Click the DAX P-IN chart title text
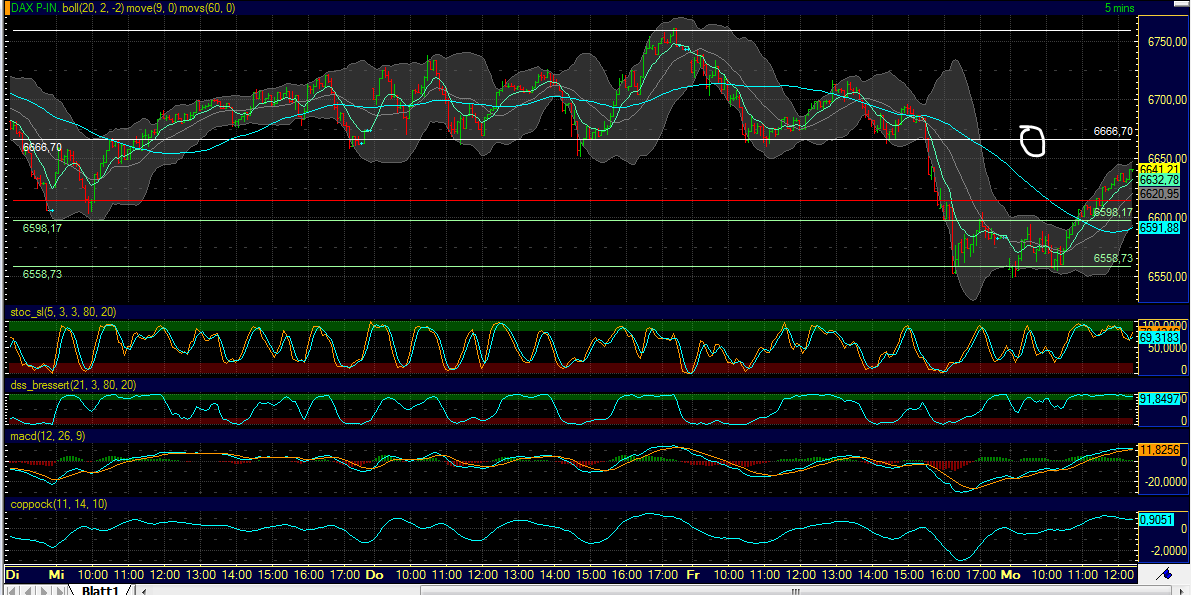Viewport: 1191px width, 595px height. 35,7
